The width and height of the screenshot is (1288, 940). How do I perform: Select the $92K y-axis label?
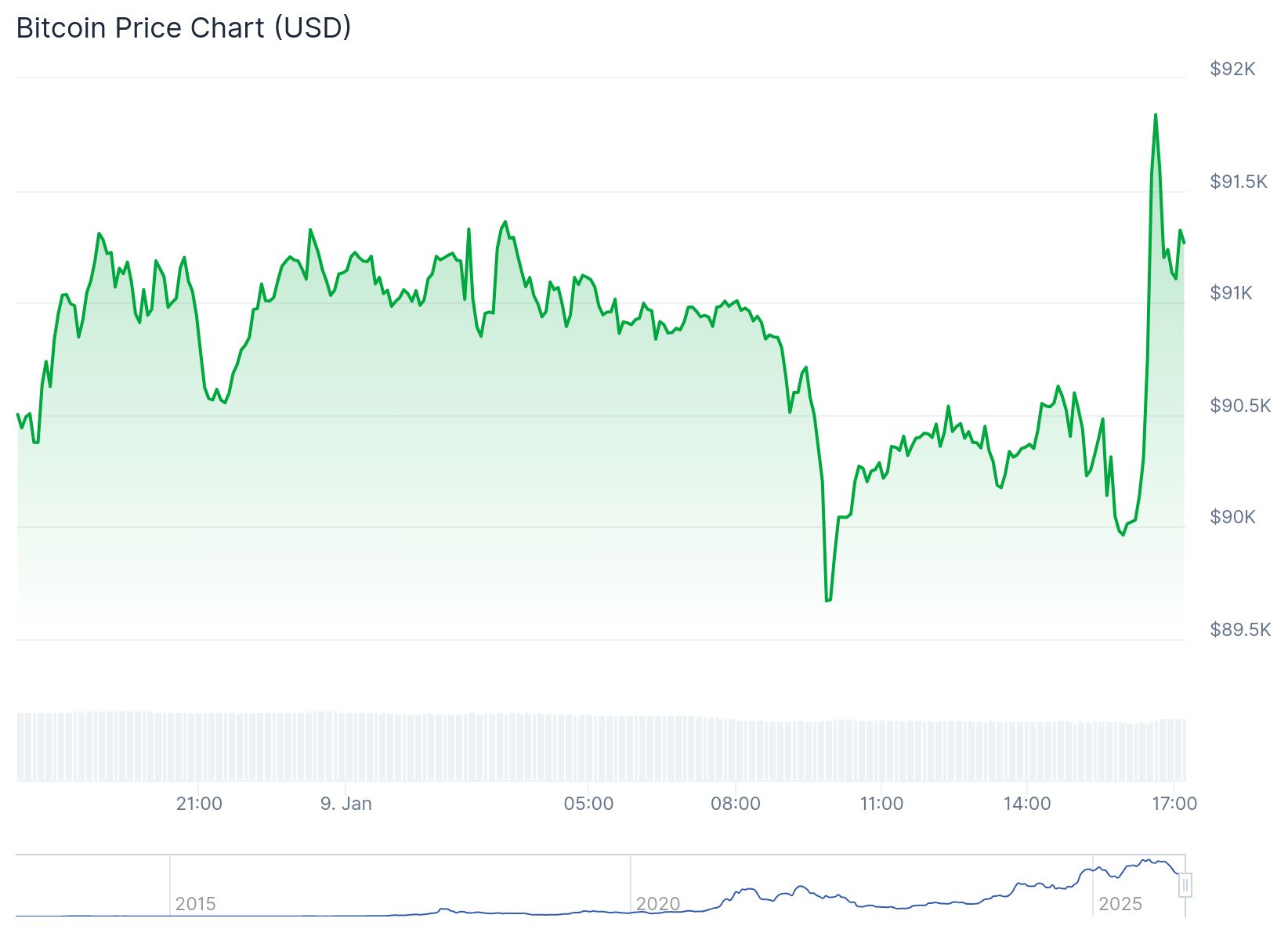pyautogui.click(x=1232, y=69)
